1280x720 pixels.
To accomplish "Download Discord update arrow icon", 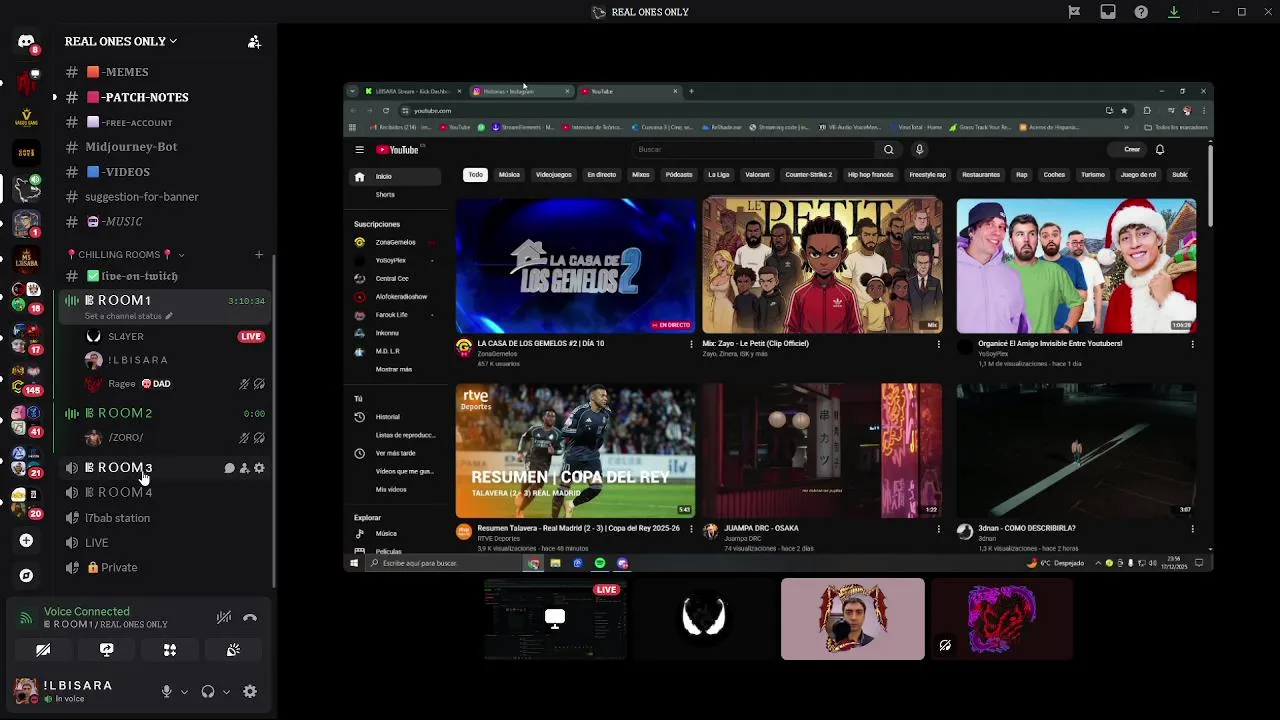I will point(1174,12).
